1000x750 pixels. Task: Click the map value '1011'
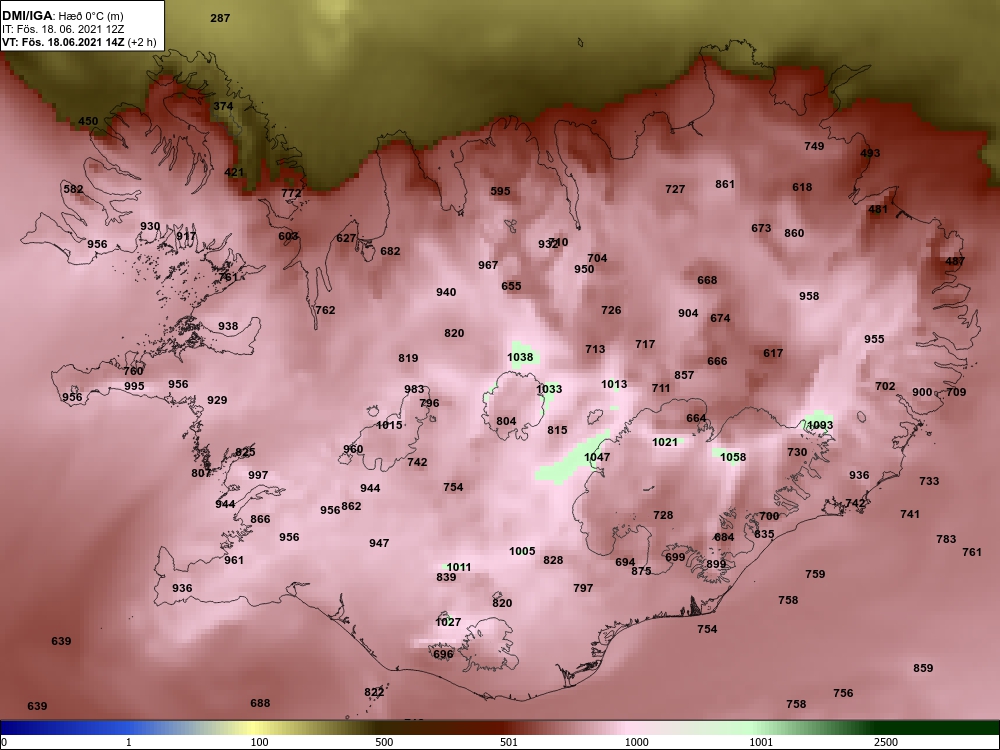coord(459,567)
